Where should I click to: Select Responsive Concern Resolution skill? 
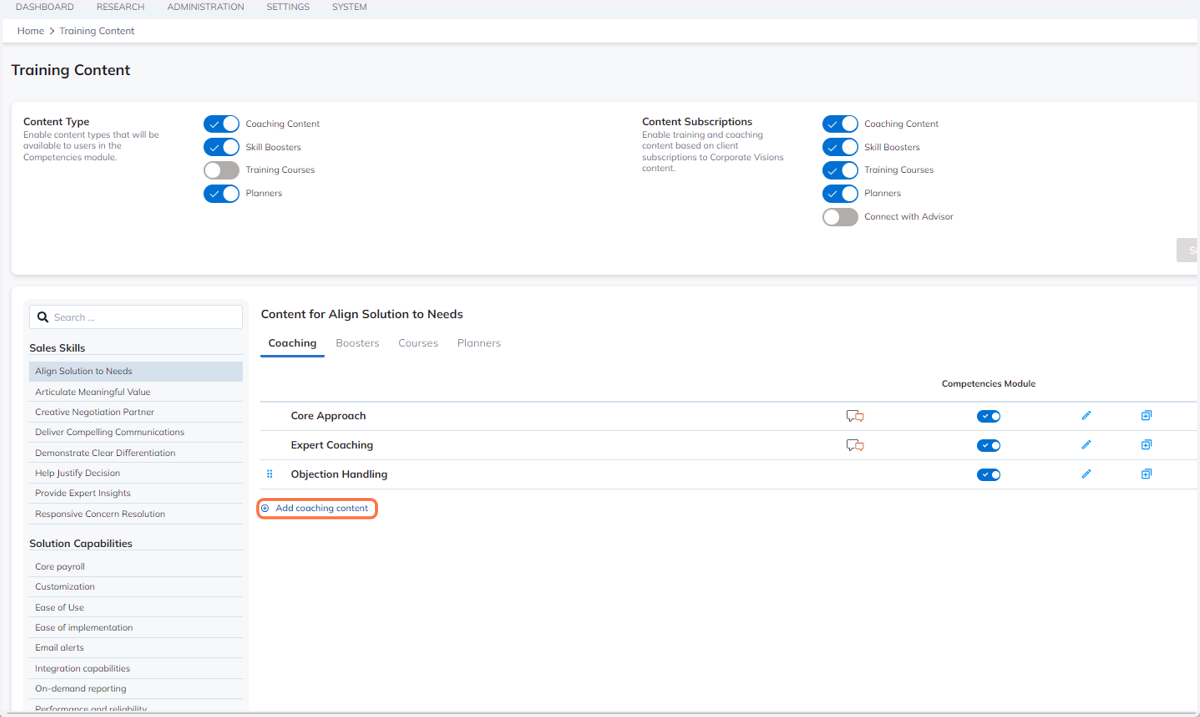click(x=136, y=514)
